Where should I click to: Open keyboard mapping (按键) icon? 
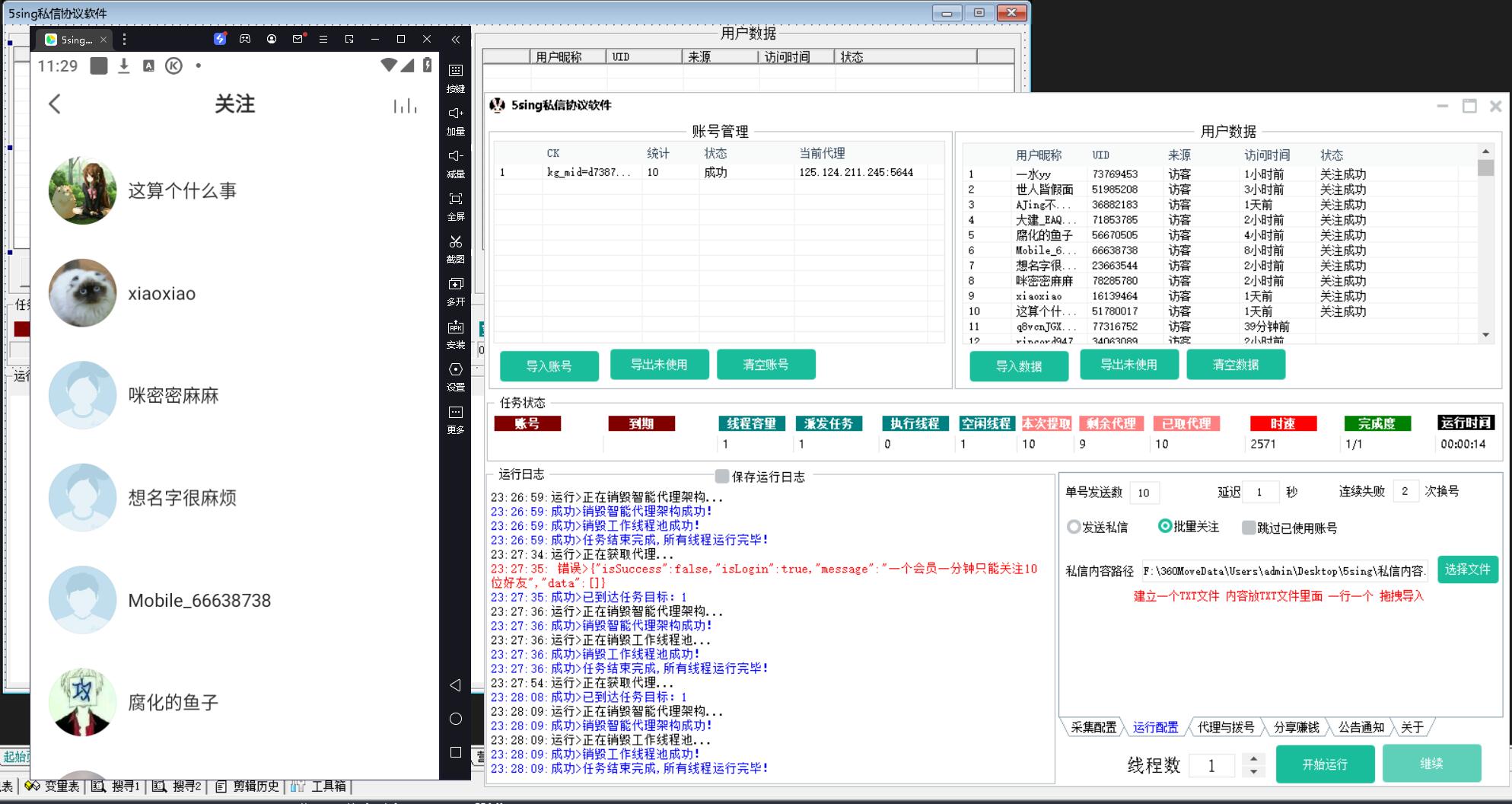pyautogui.click(x=456, y=71)
